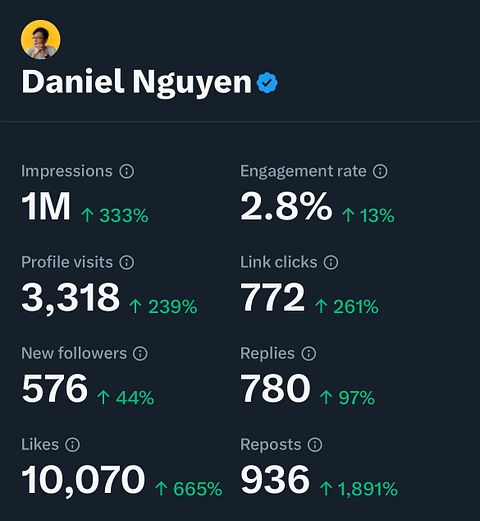Select the 3,318 profile visits number
Screen dimensions: 480x521
coord(70,298)
